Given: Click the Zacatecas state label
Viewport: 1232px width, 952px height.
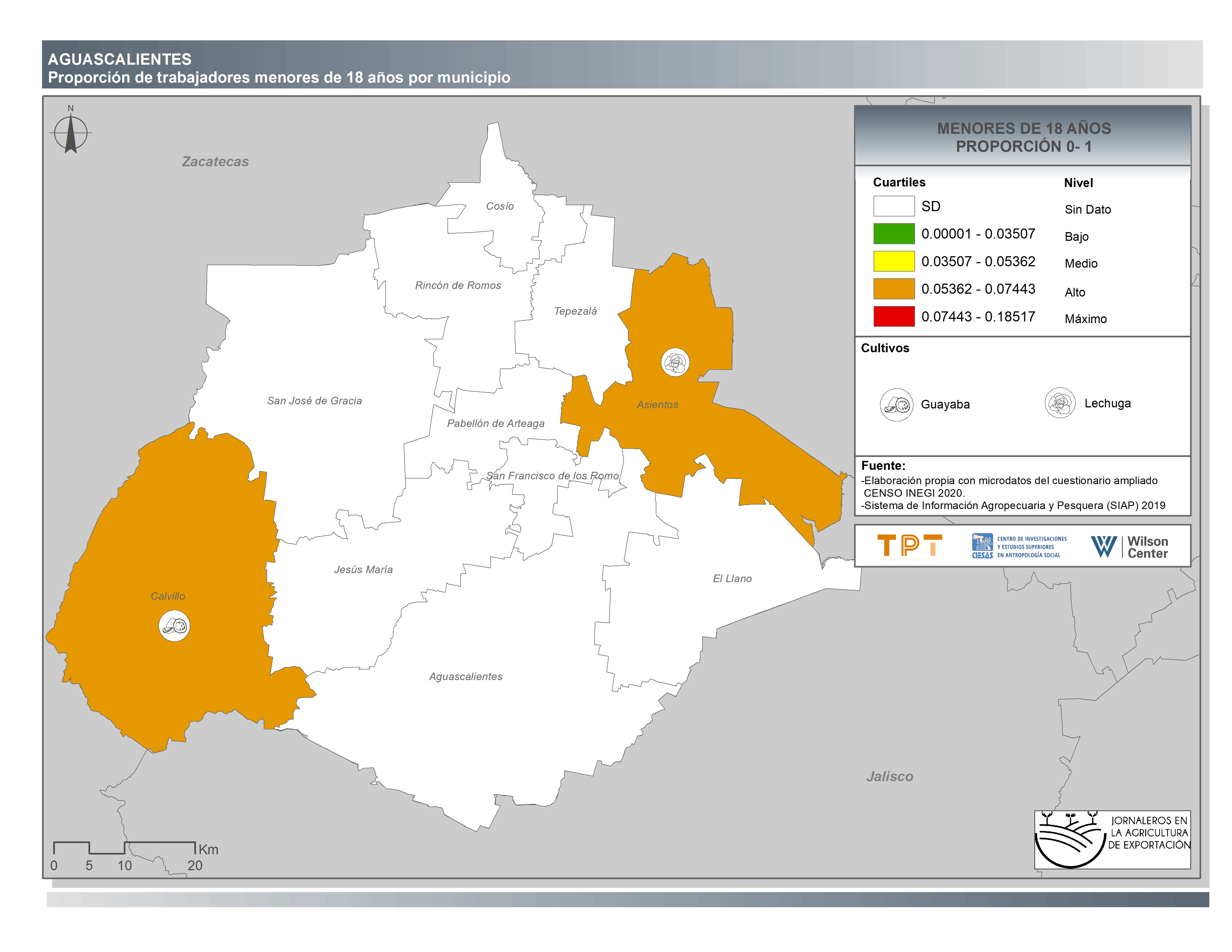Looking at the screenshot, I should click(x=215, y=161).
